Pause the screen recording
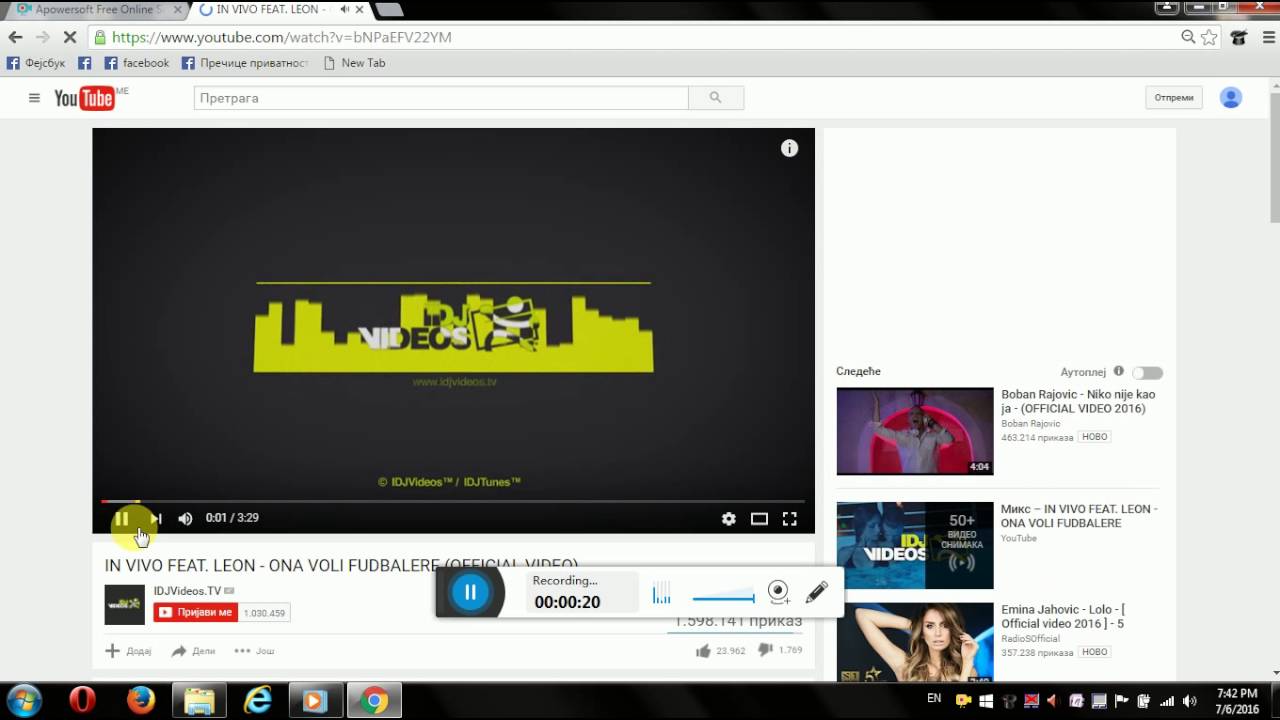 click(470, 592)
